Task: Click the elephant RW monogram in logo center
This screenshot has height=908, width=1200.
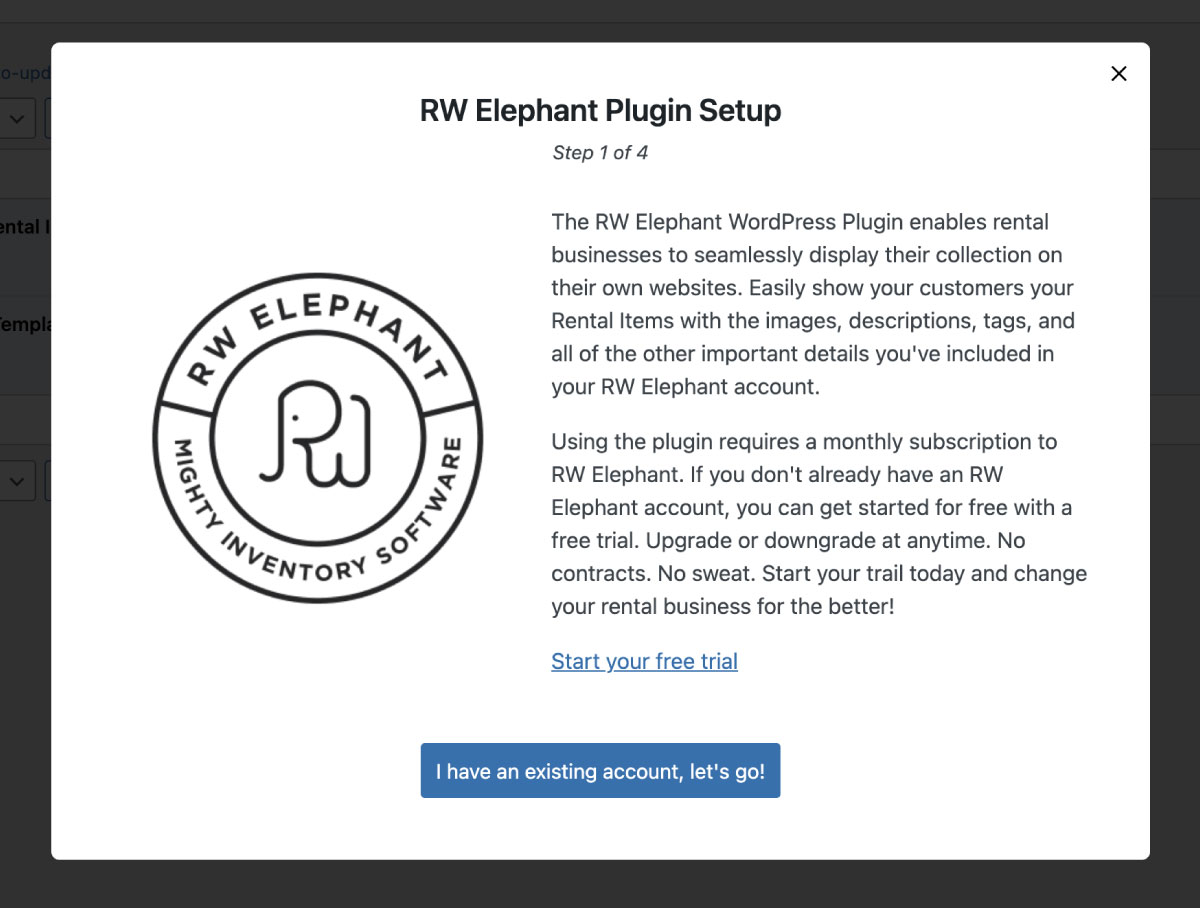Action: pos(317,432)
